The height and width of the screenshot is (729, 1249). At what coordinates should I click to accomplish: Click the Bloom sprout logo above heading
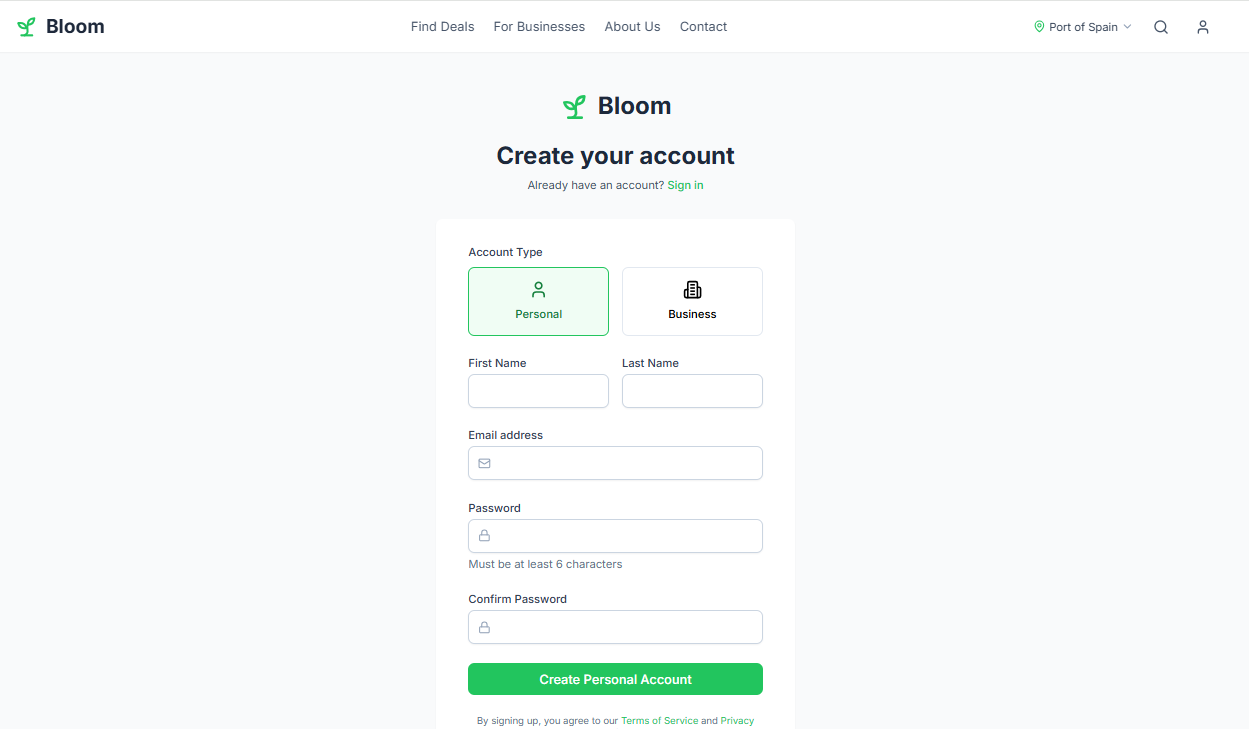coord(574,107)
